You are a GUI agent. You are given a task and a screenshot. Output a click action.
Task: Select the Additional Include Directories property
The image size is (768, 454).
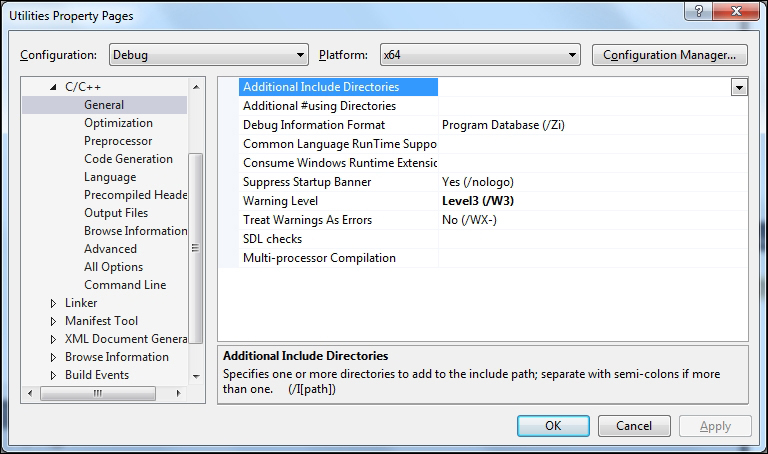[x=338, y=87]
